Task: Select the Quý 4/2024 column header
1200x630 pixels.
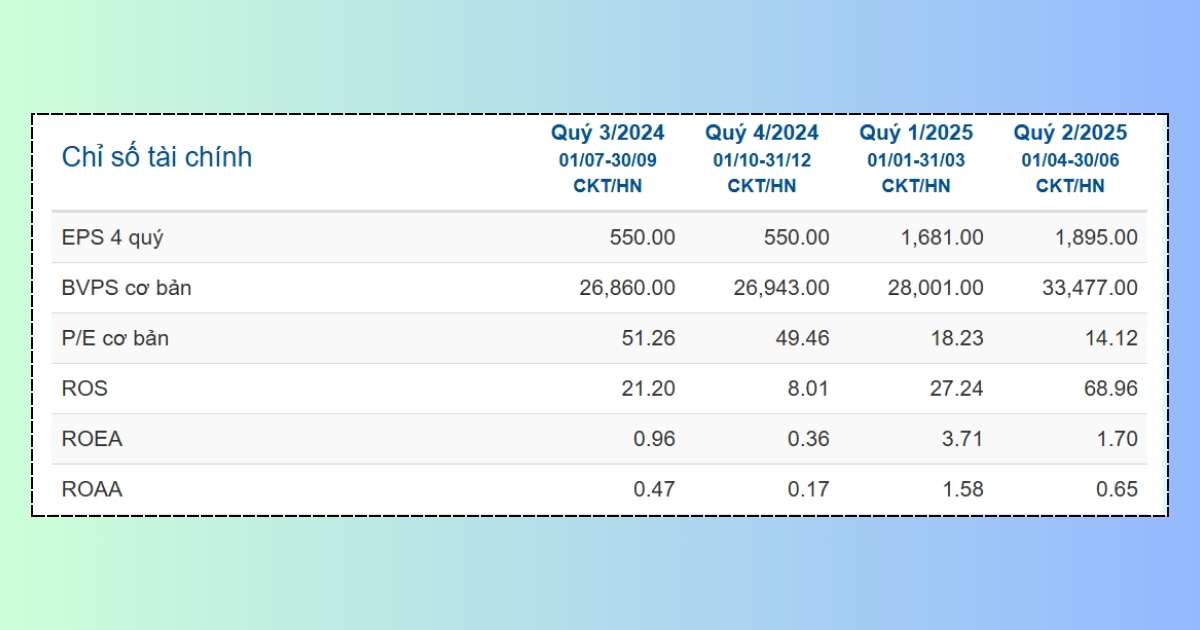Action: (761, 133)
